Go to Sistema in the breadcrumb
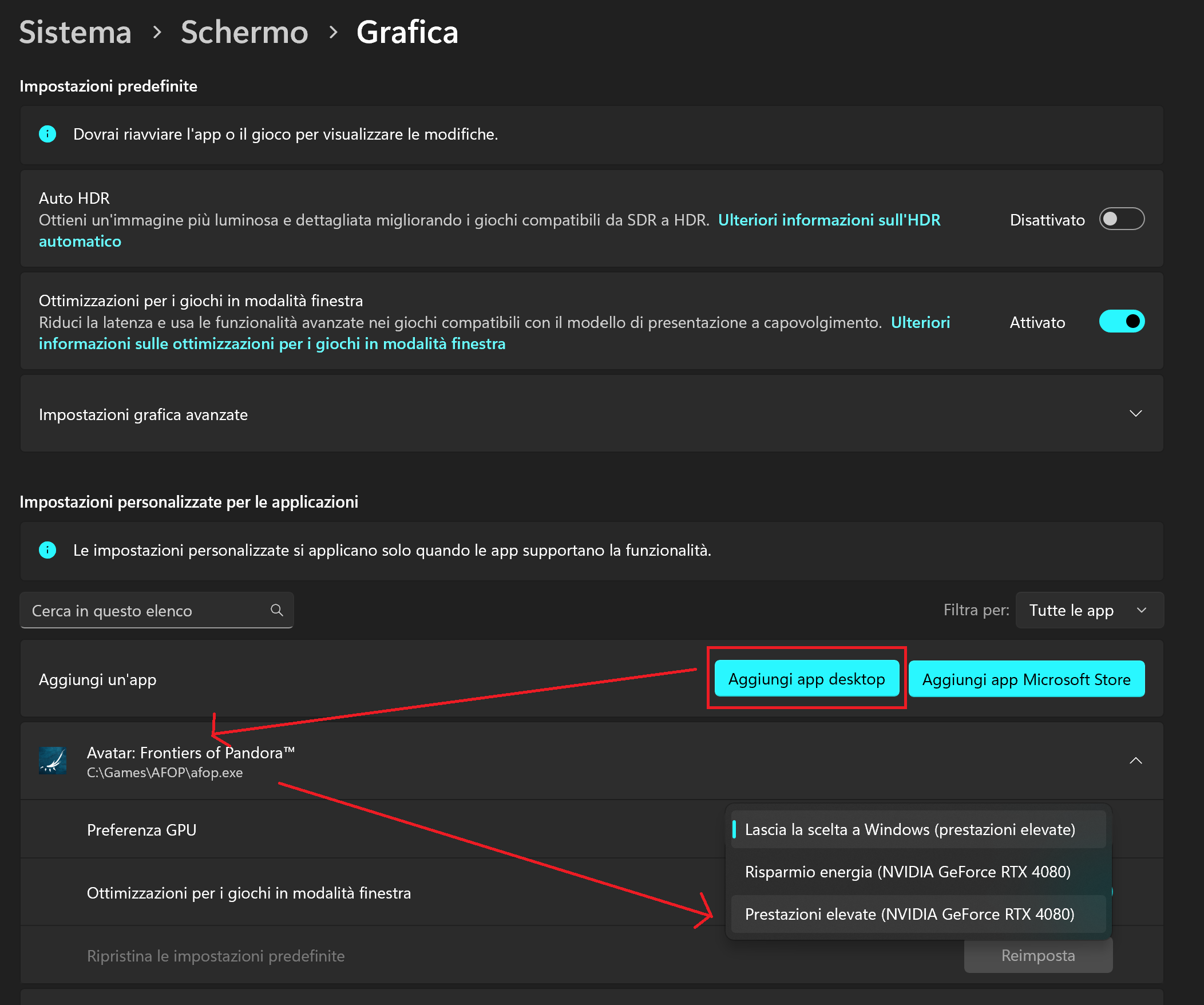The width and height of the screenshot is (1204, 1005). 75,32
